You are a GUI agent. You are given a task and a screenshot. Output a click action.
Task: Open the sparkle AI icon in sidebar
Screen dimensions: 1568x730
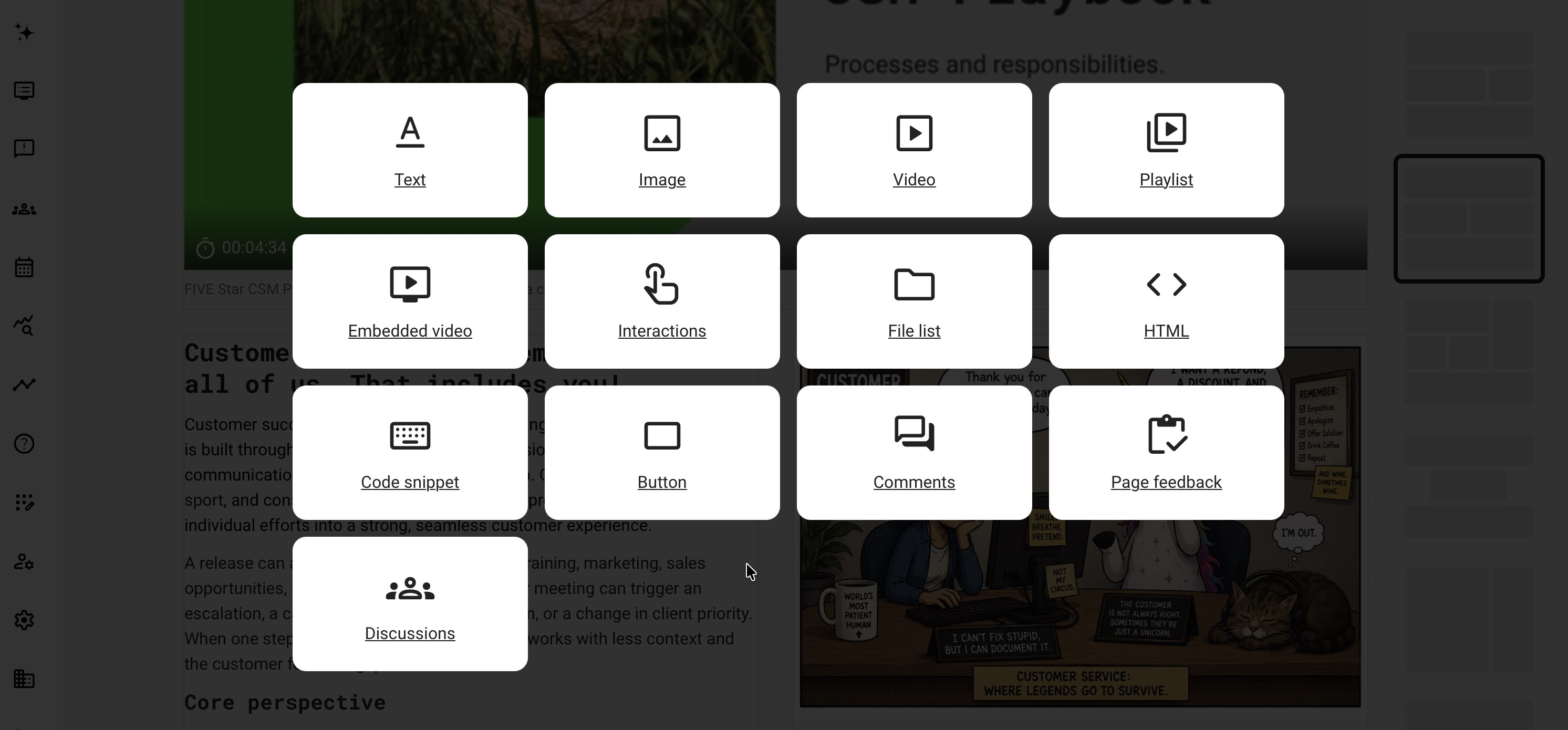point(24,32)
